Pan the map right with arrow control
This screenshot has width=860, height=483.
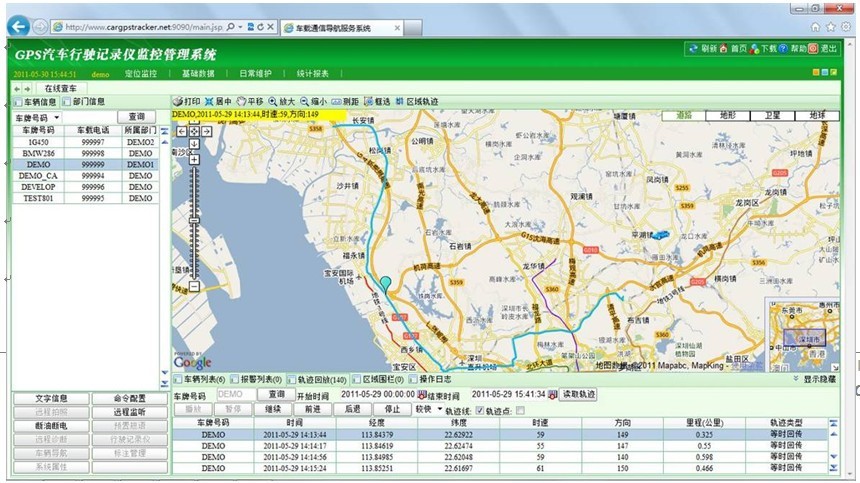[207, 132]
